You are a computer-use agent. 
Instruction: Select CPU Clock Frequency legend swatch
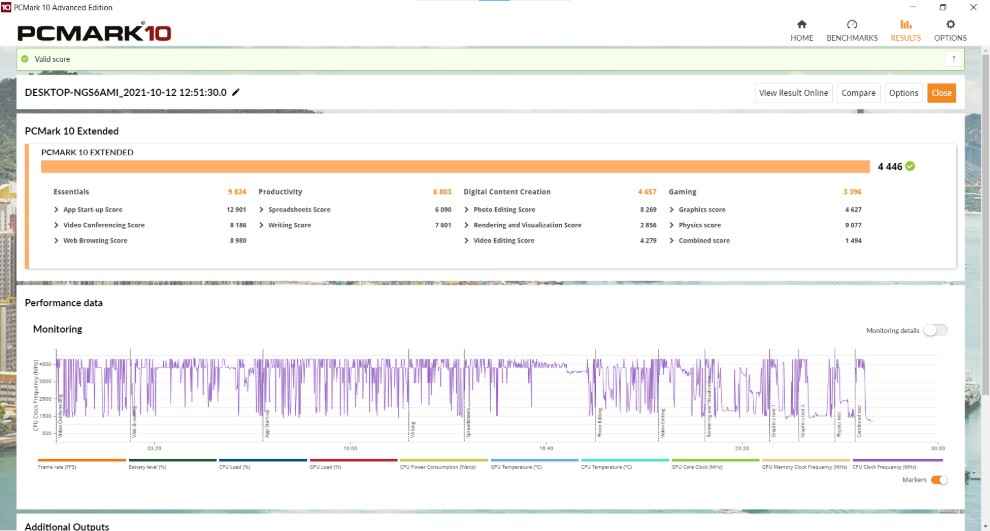[897, 460]
